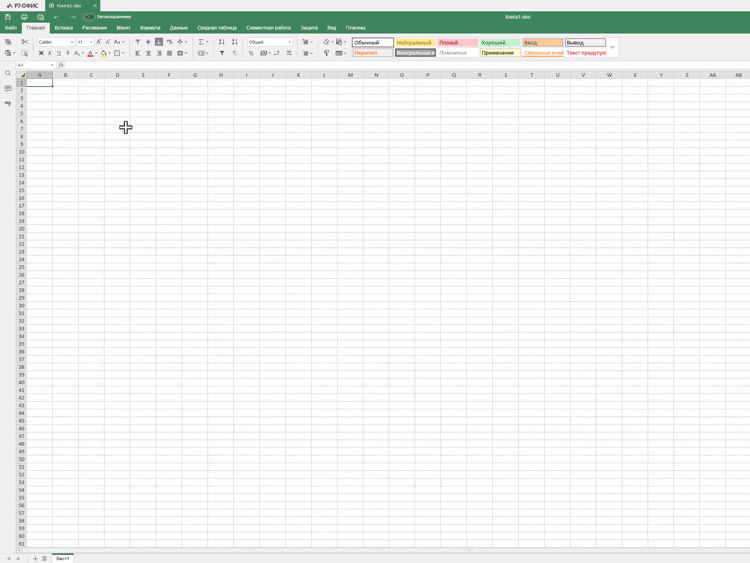Toggle wrap text icon
750x563 pixels.
[169, 42]
